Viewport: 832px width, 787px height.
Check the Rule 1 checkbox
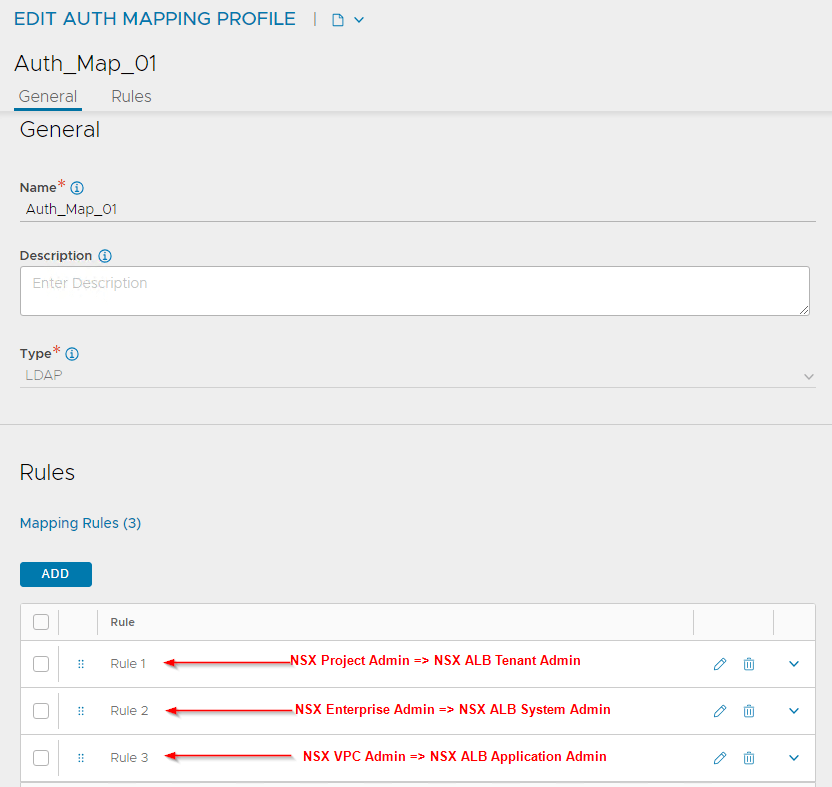pos(41,664)
